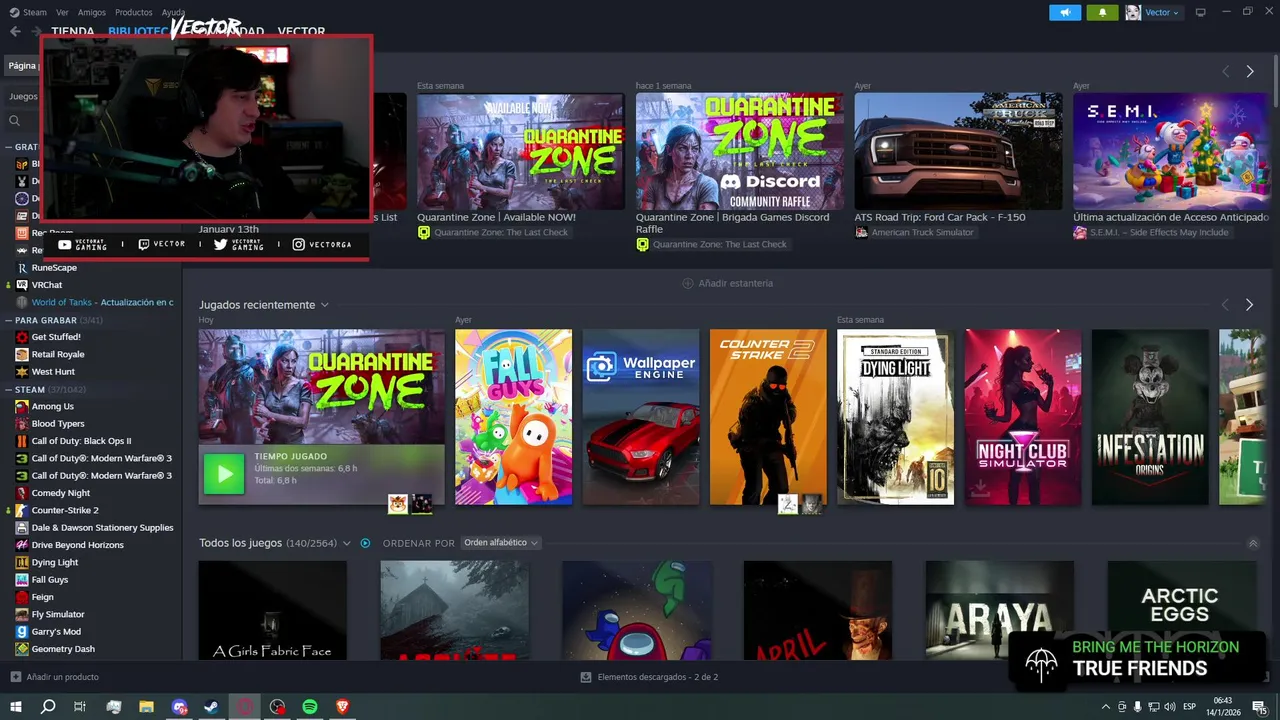
Task: Open World of Tanks entry
Action: [102, 302]
